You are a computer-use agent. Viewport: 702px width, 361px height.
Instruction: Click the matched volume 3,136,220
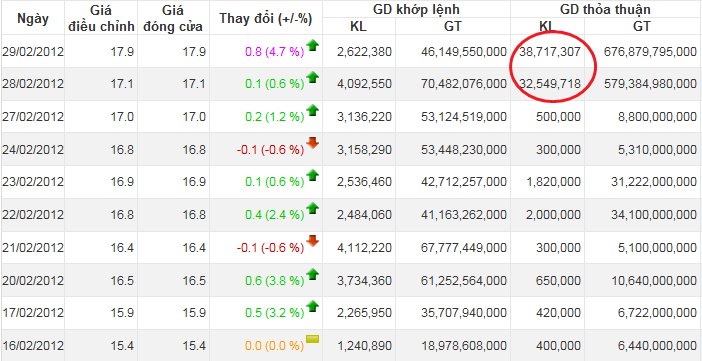point(364,117)
